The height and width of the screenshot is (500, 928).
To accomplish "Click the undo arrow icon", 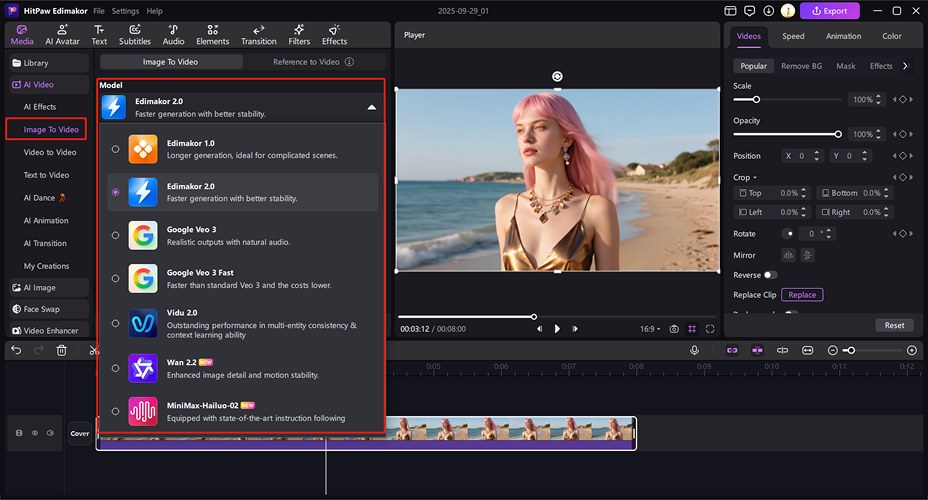I will point(16,350).
